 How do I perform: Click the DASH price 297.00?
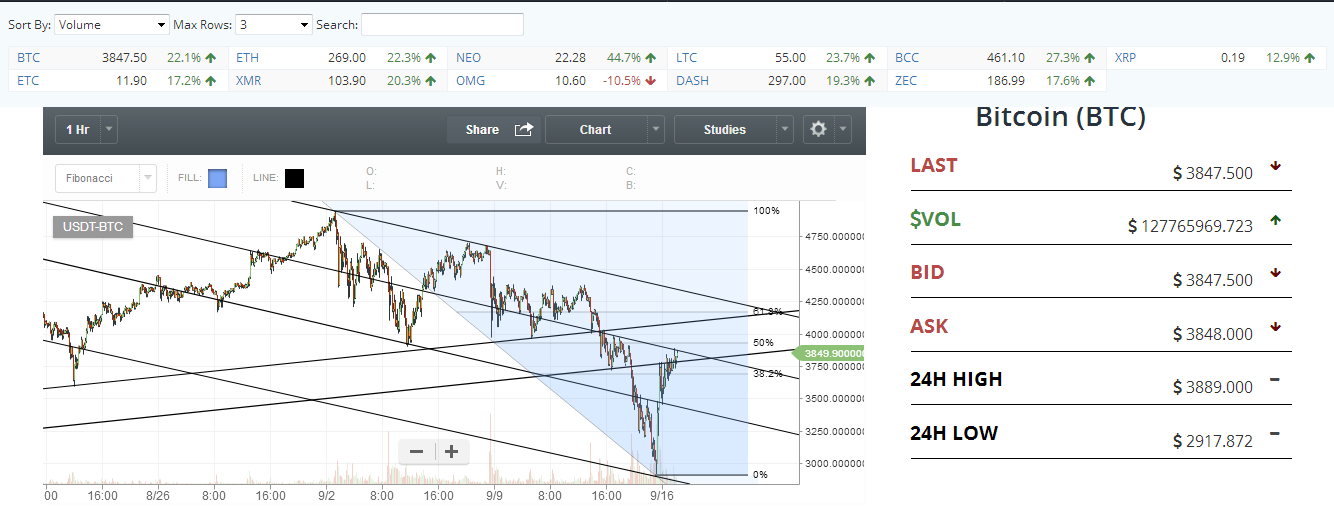(786, 81)
